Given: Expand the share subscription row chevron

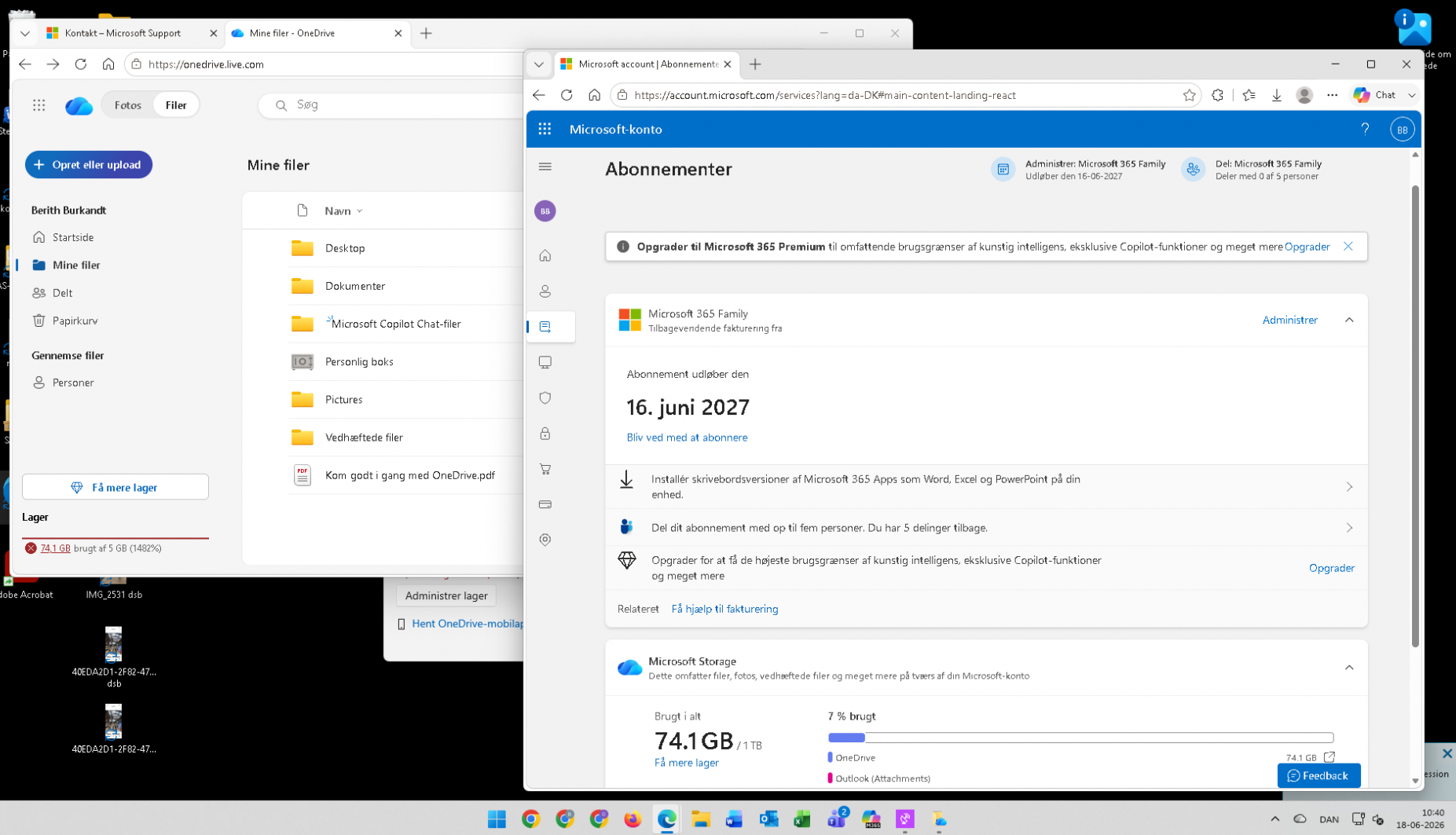Looking at the screenshot, I should pyautogui.click(x=1349, y=528).
